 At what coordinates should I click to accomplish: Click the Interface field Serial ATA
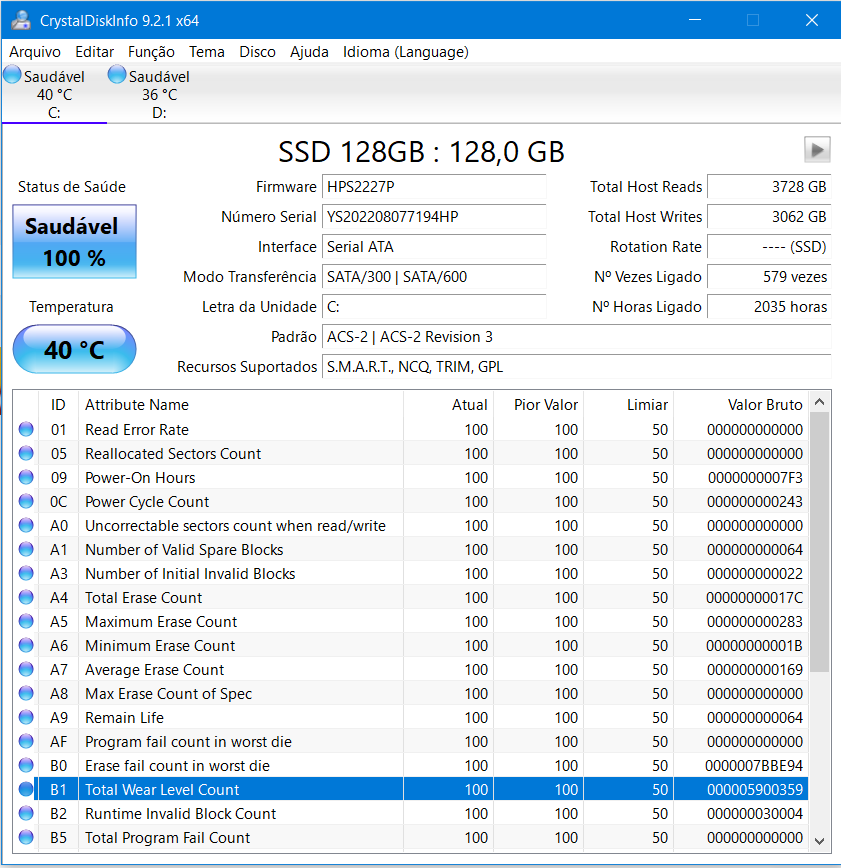click(x=434, y=246)
